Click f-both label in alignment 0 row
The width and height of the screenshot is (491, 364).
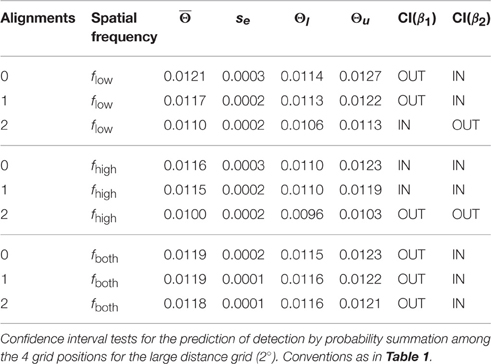104,256
